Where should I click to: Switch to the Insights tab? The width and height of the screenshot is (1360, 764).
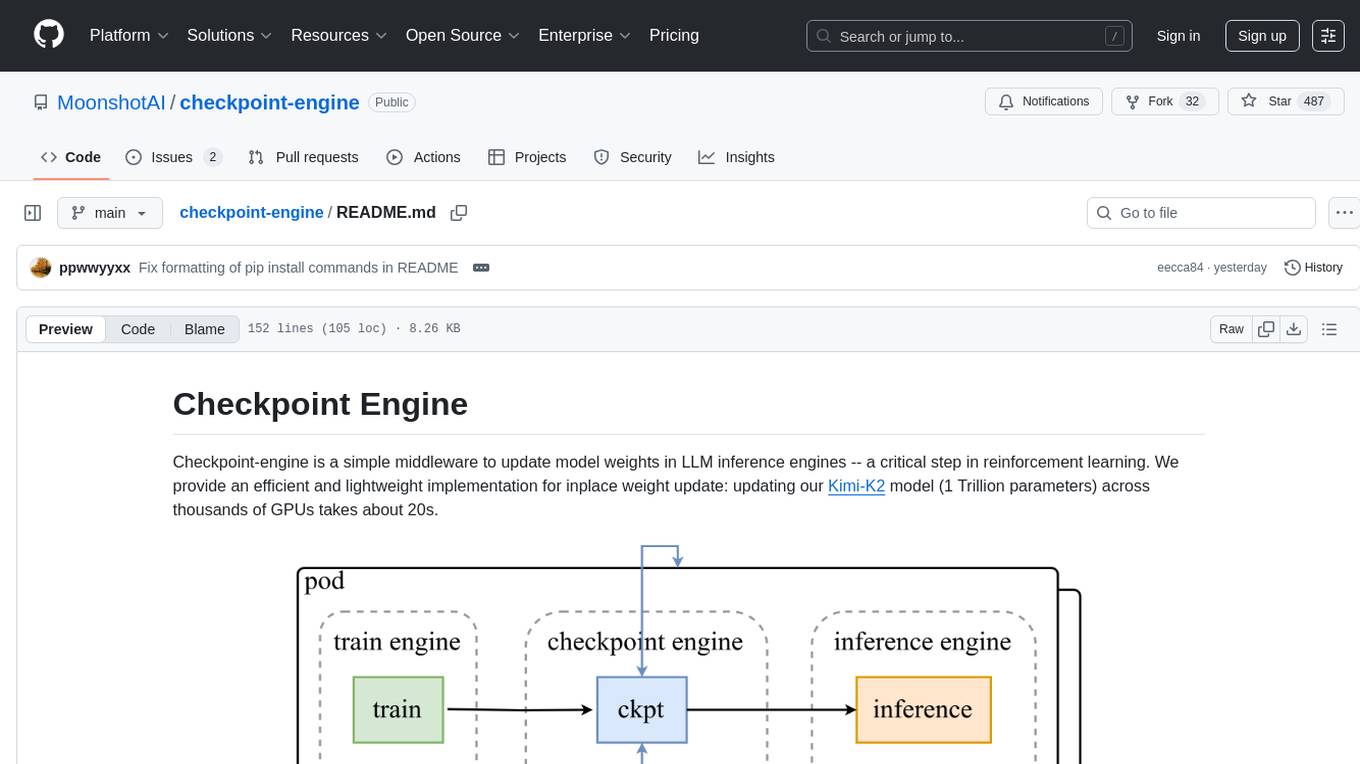pyautogui.click(x=736, y=157)
